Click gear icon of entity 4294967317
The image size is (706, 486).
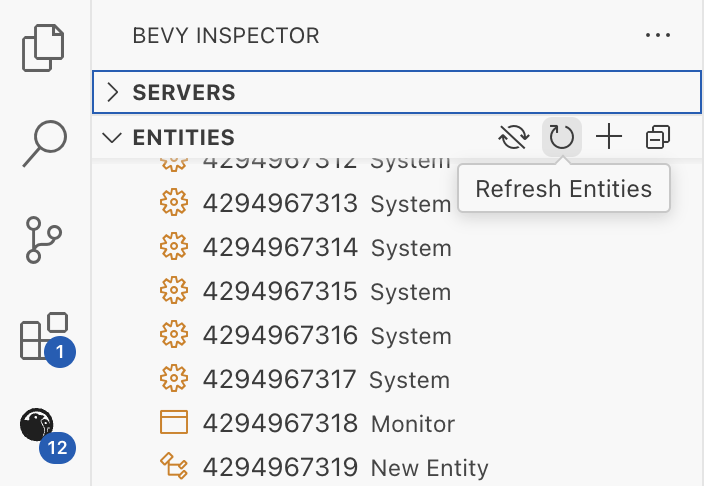pyautogui.click(x=174, y=379)
